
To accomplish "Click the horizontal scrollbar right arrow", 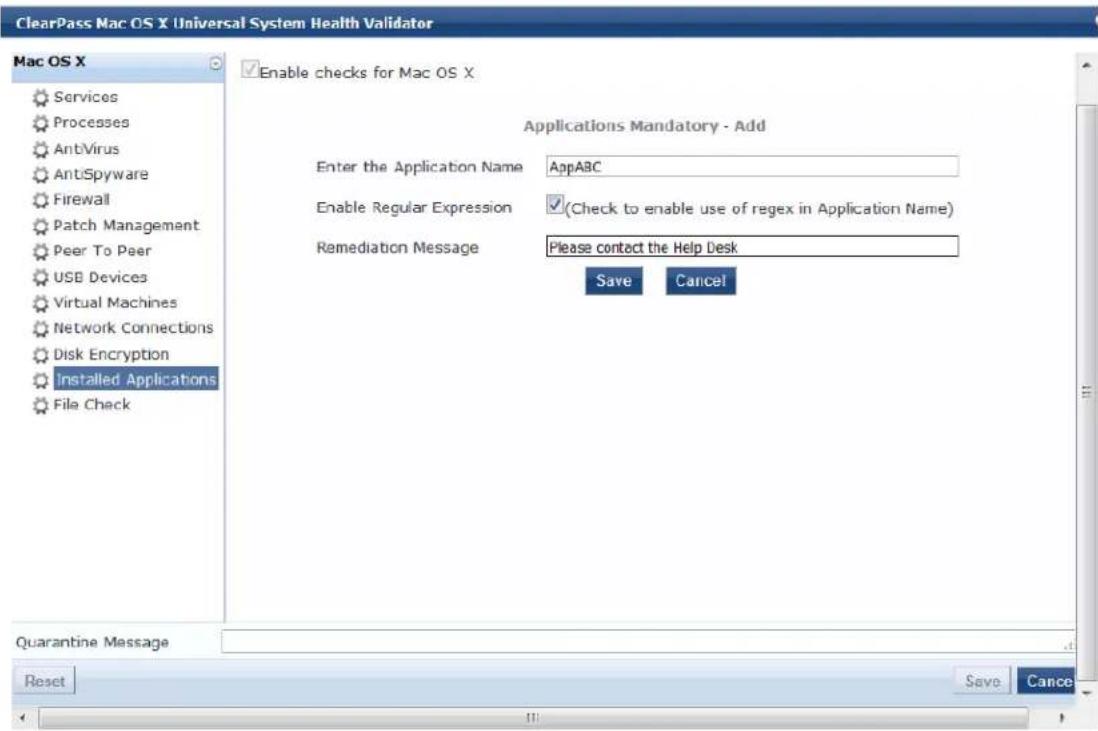I will click(1062, 718).
